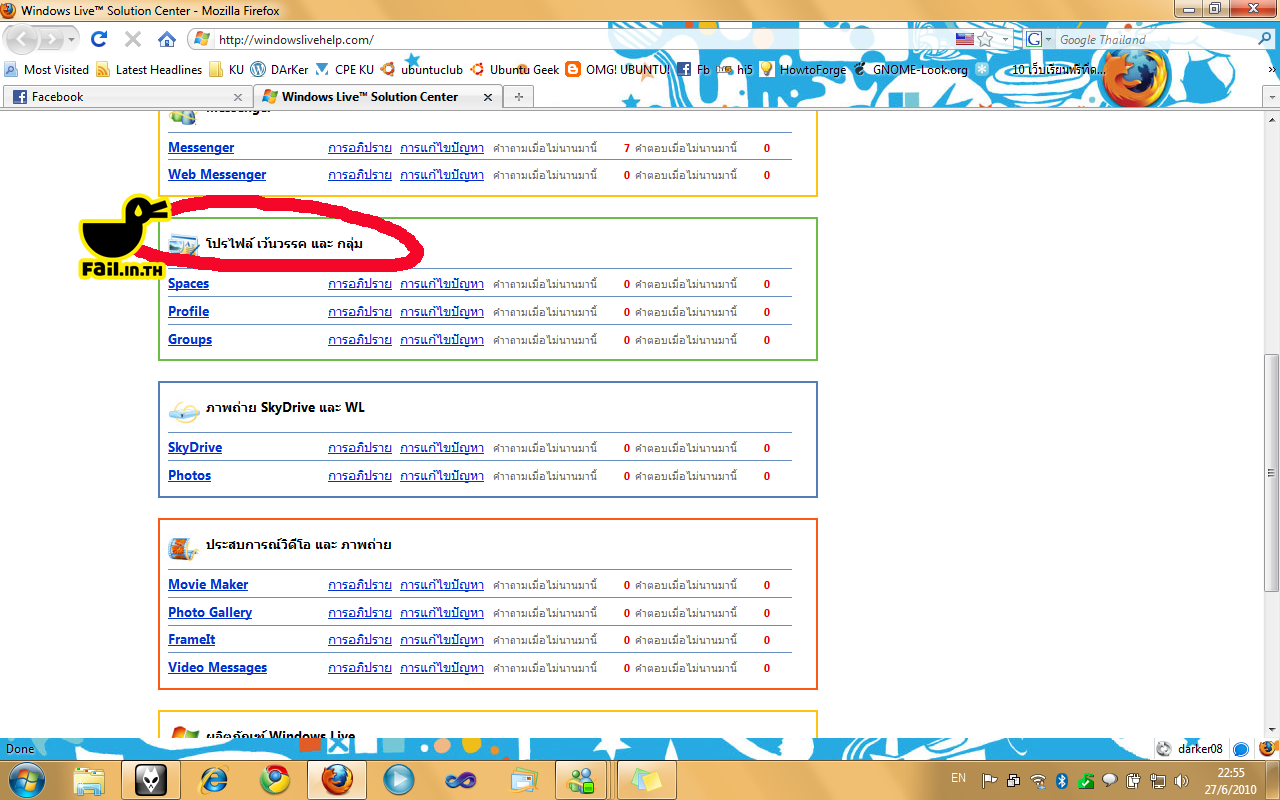Launch Internet Explorer from the taskbar

pos(214,779)
